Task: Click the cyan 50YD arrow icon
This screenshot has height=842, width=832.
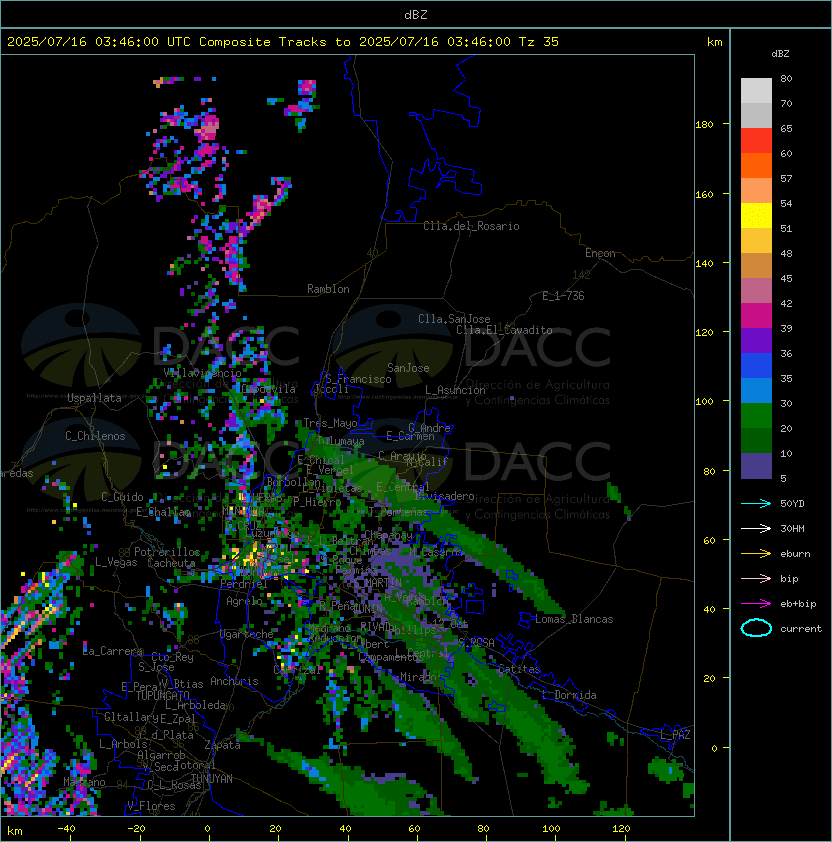Action: click(x=756, y=503)
